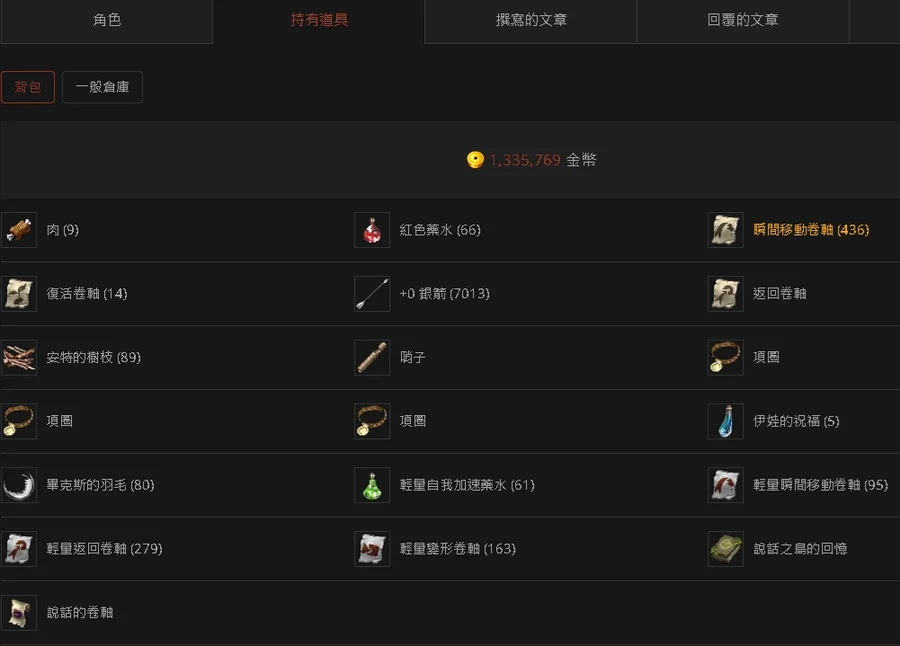Select the talking scroll (說話的卷軸) icon
900x646 pixels.
click(x=19, y=612)
